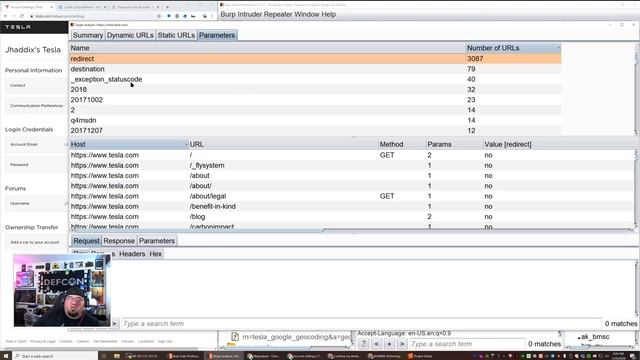Select the /benefit-in-kind URL row
Viewport: 640px width, 360px height.
coord(351,206)
